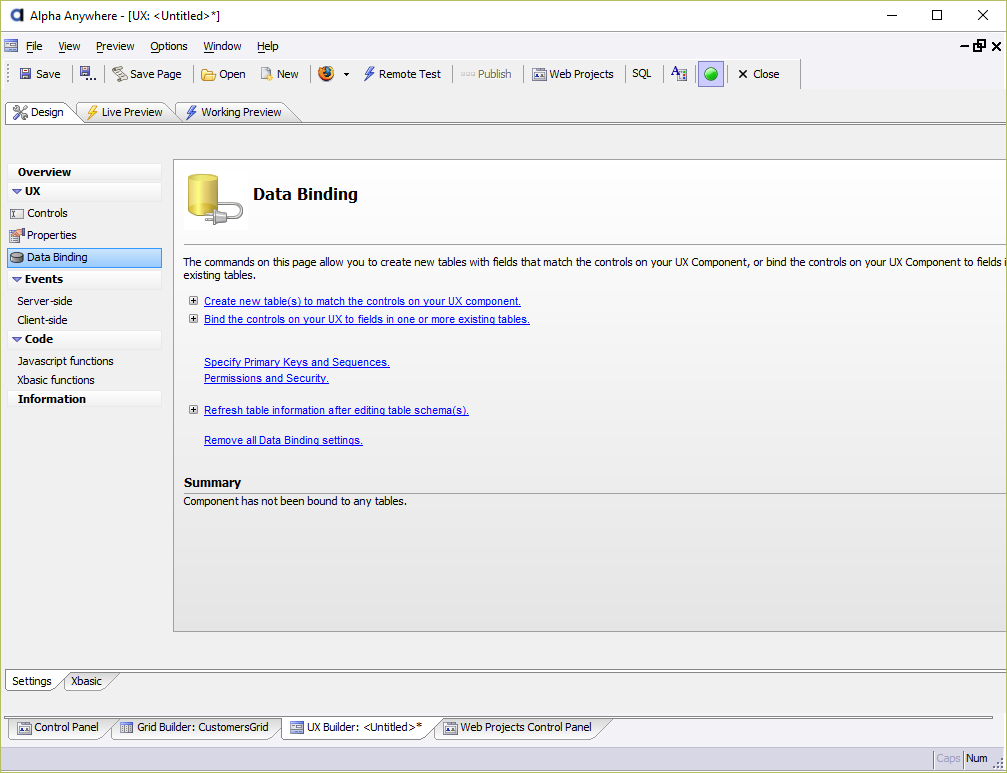Switch to the Live Preview tab
Image resolution: width=1007 pixels, height=773 pixels.
(125, 112)
